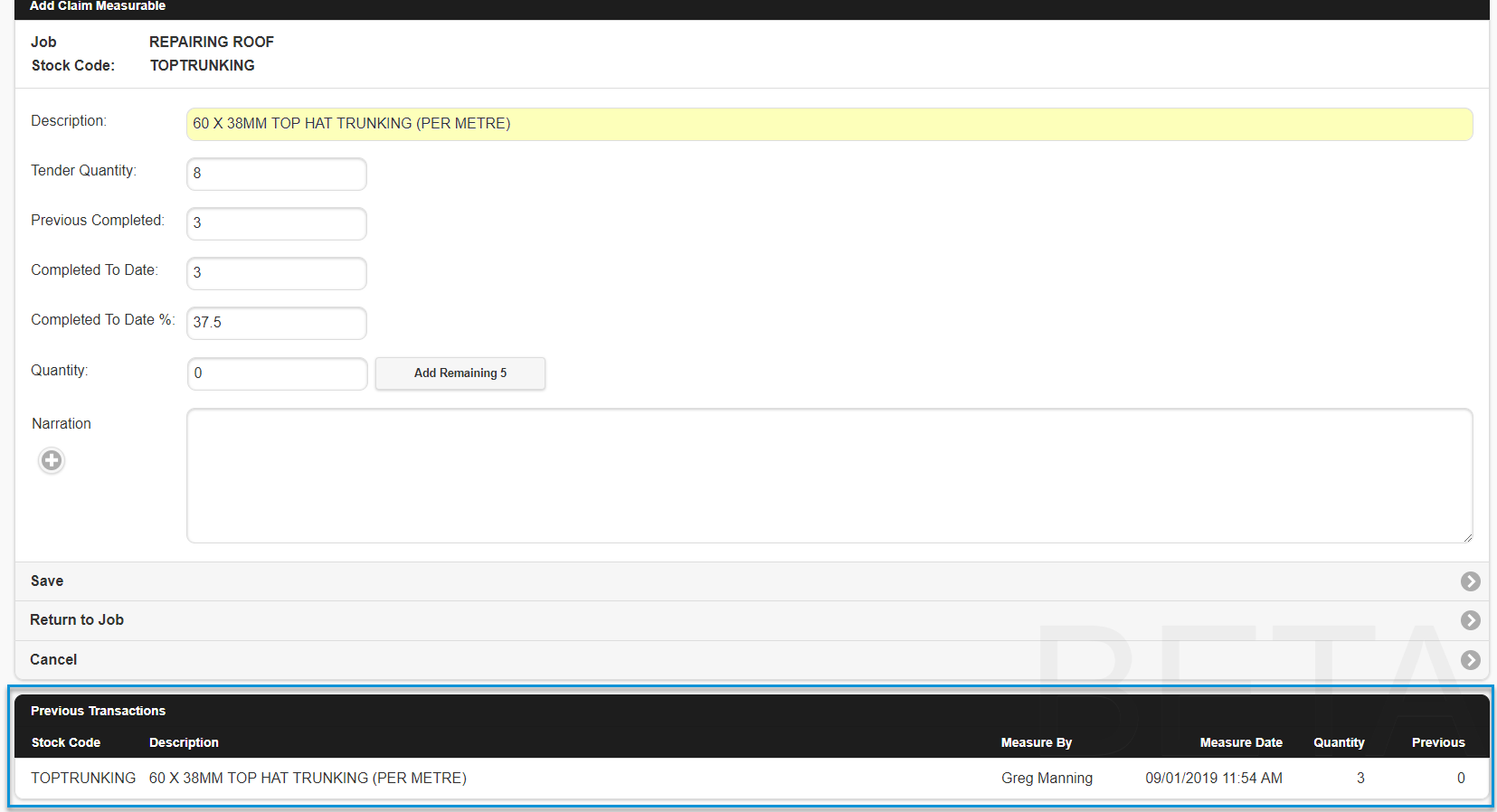
Task: Click the Completed To Date % field
Action: tap(277, 323)
